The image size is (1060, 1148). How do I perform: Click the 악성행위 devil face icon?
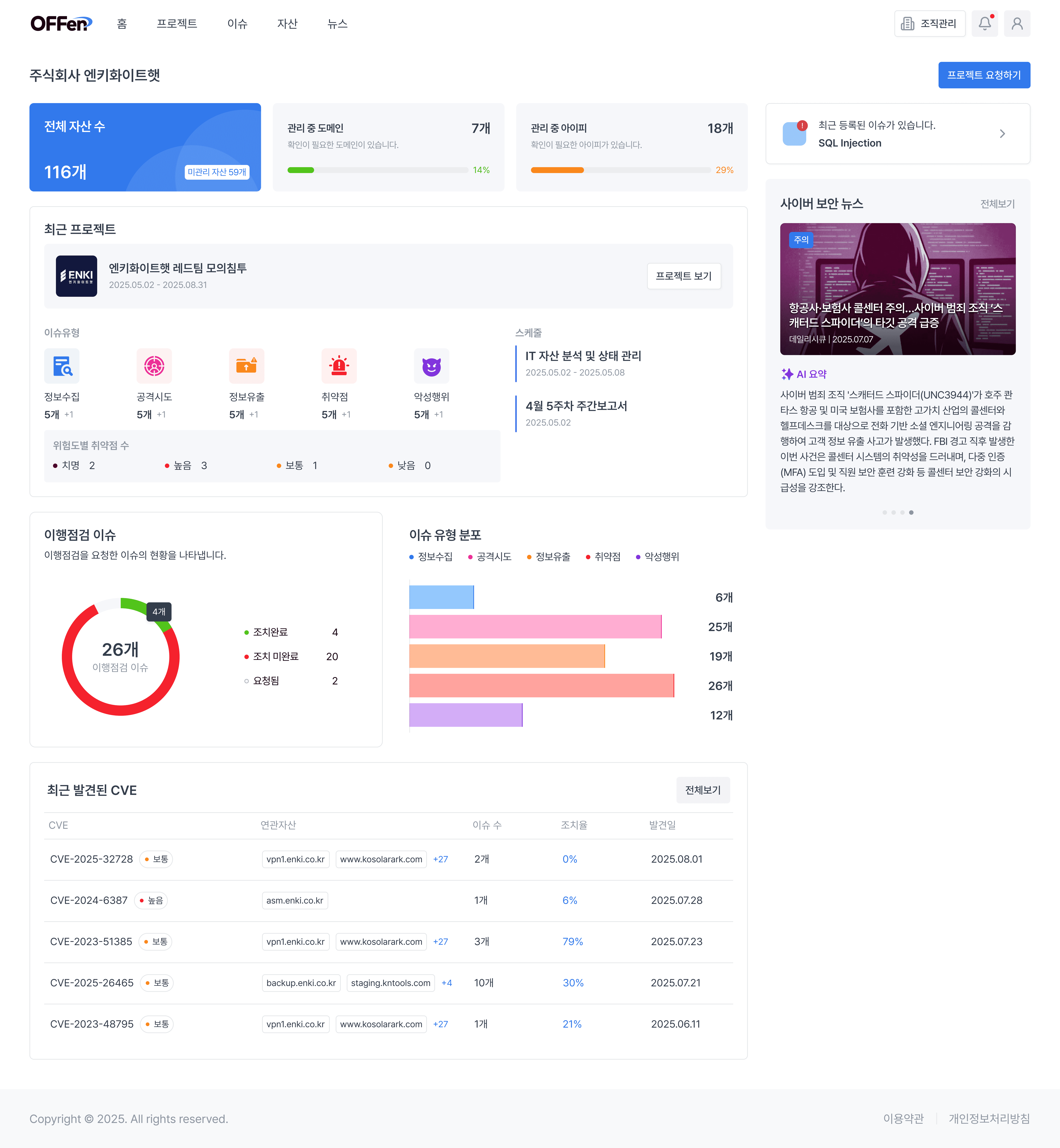click(431, 366)
